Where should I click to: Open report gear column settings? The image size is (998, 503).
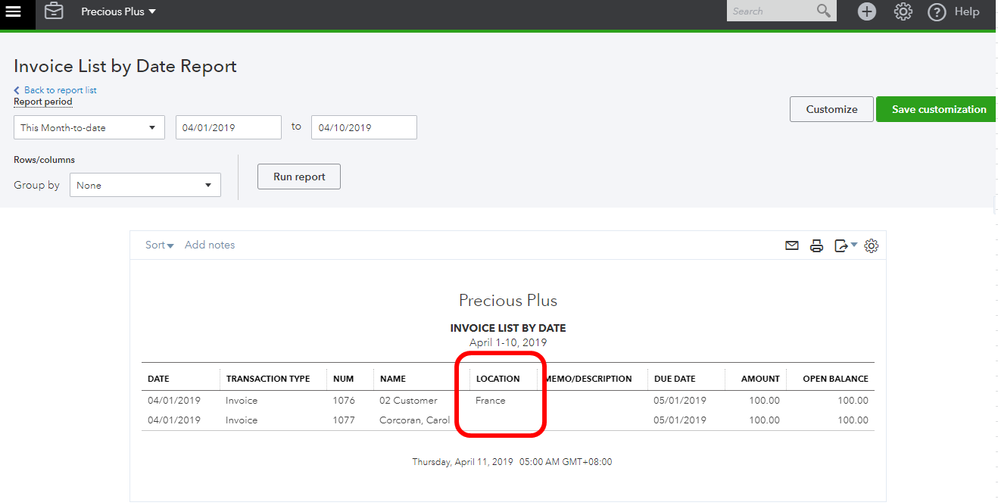(871, 246)
